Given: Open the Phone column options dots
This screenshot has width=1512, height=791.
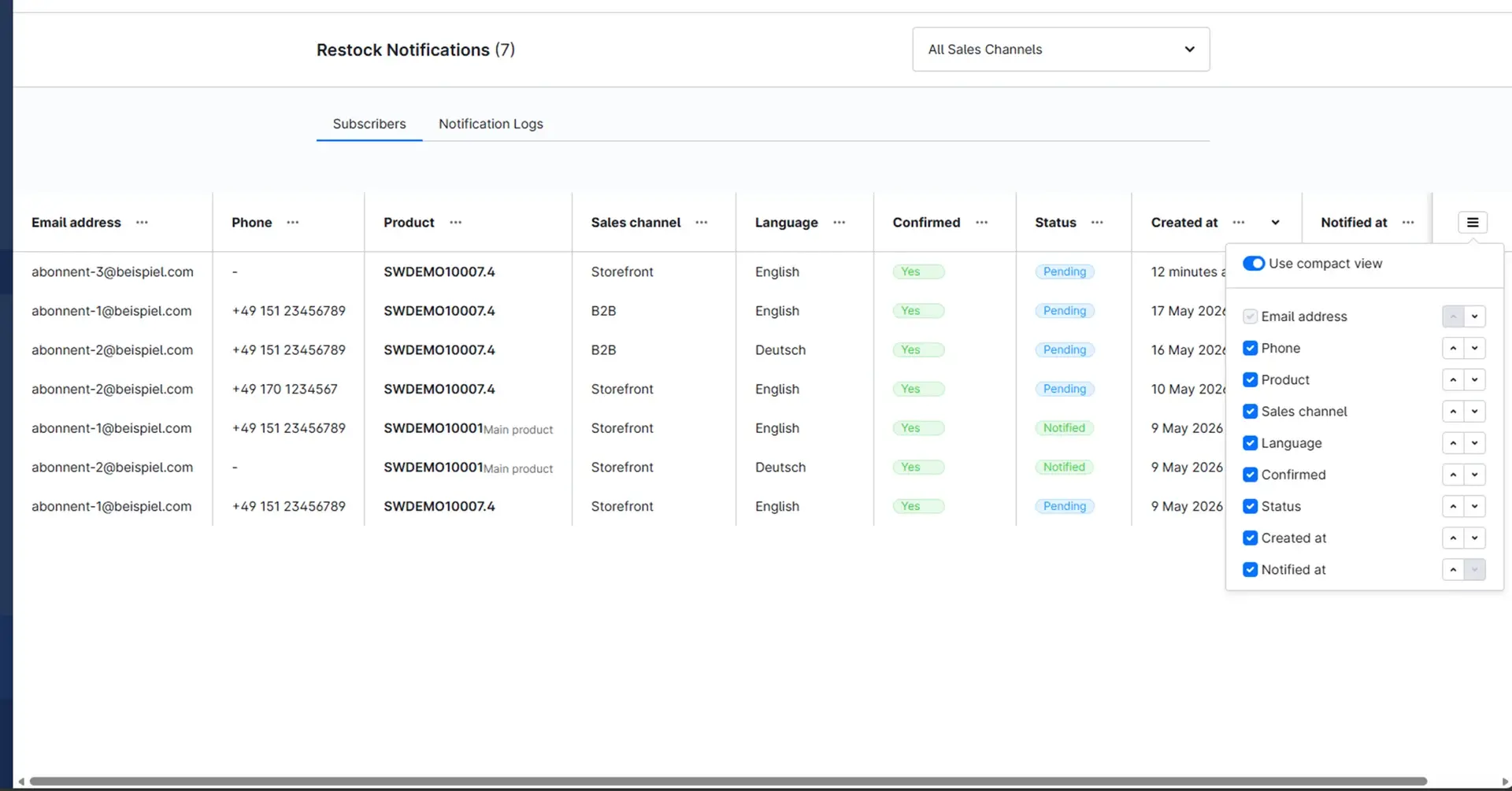Looking at the screenshot, I should (293, 223).
